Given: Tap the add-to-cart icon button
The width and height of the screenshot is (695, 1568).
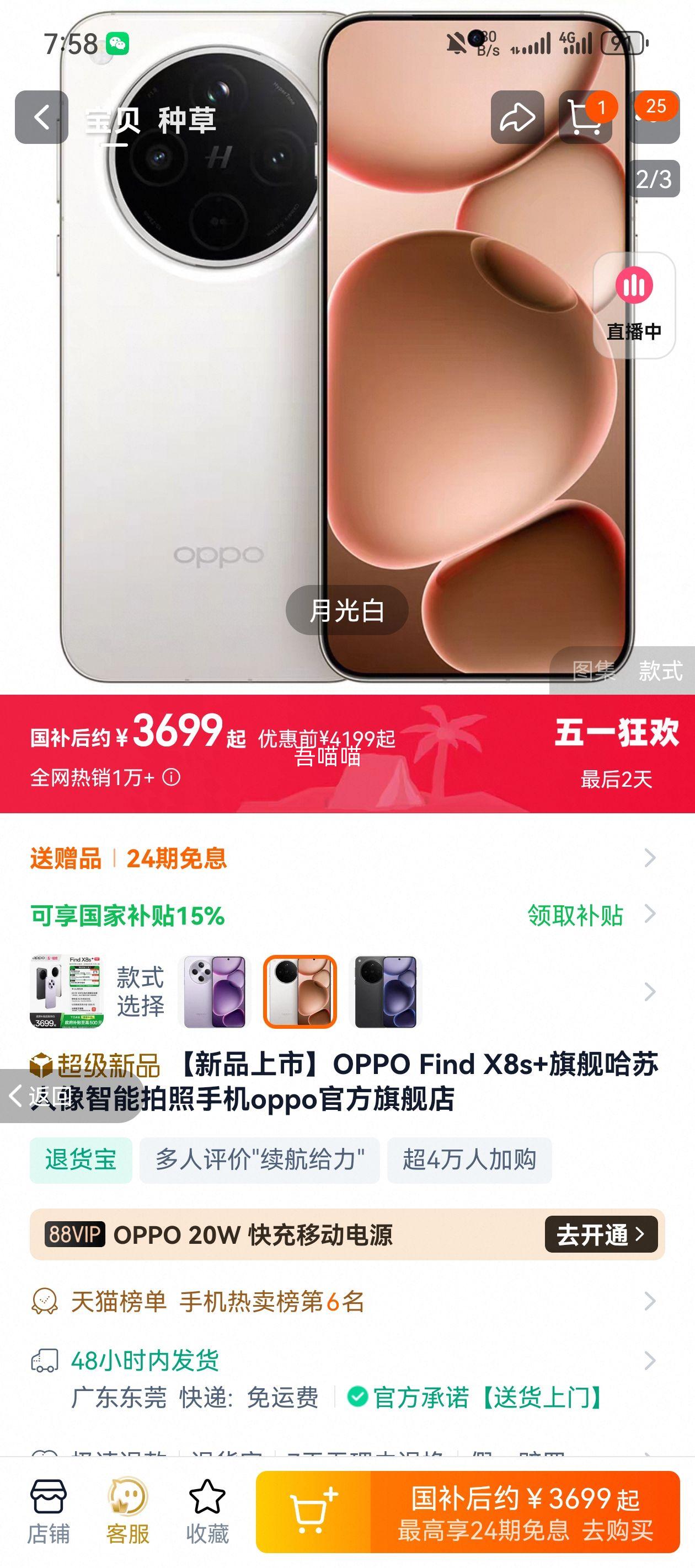Looking at the screenshot, I should point(313,1511).
